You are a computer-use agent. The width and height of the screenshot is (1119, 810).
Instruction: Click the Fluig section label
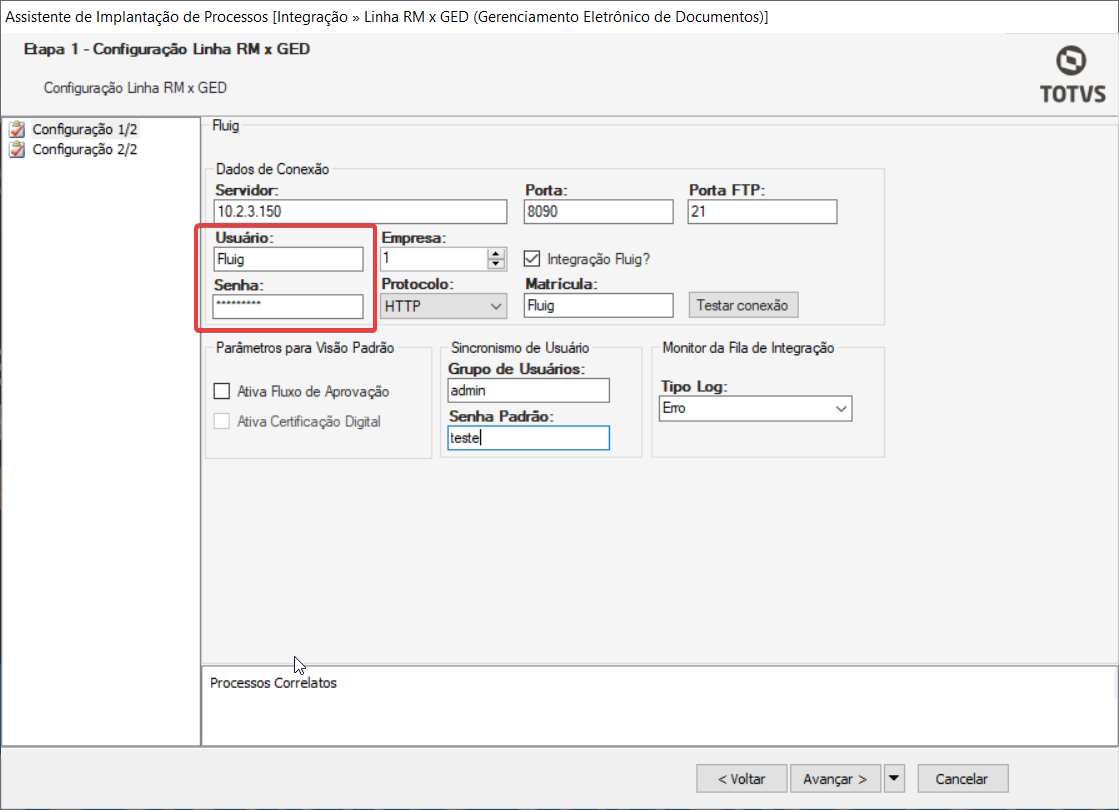226,126
